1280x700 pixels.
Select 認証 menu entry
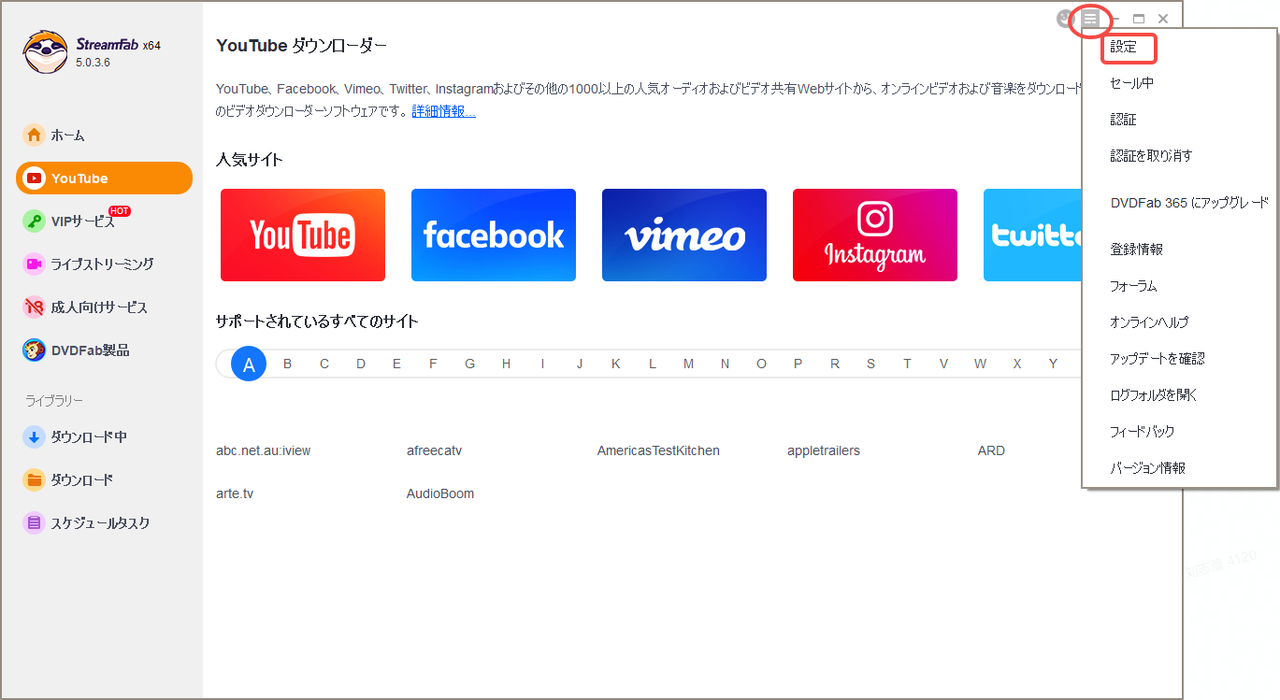click(x=1124, y=119)
